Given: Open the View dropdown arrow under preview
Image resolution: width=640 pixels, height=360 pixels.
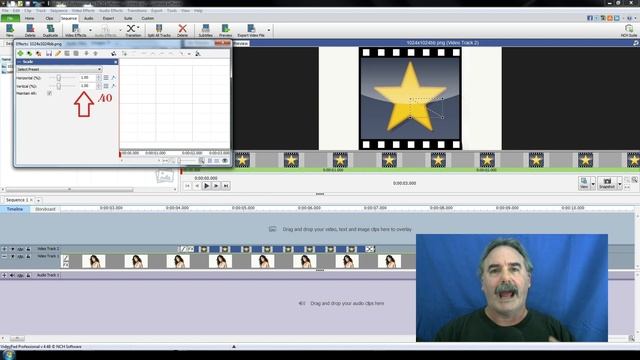Looking at the screenshot, I should [593, 183].
